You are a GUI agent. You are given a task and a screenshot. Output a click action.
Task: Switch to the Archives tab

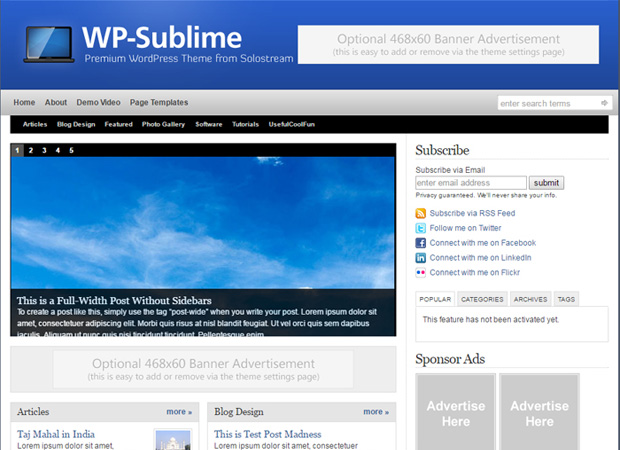click(x=530, y=299)
